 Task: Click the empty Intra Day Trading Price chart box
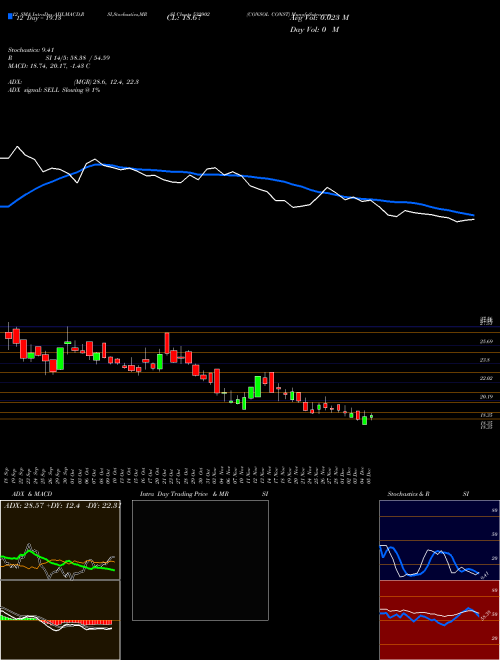click(200, 560)
